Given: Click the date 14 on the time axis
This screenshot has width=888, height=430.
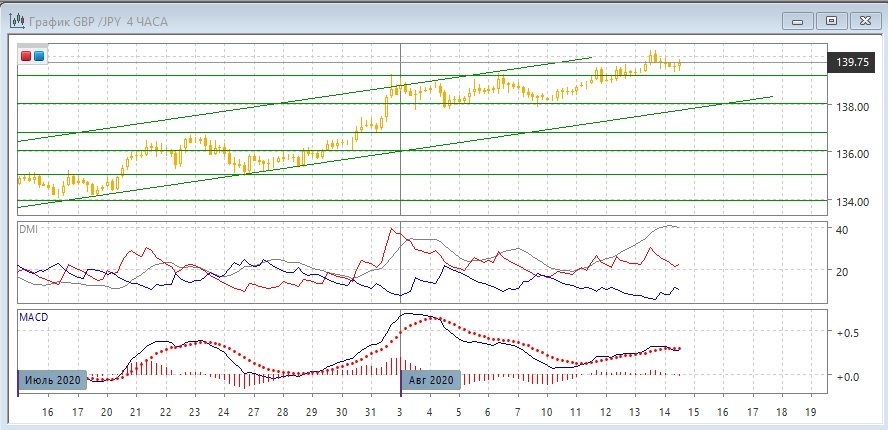Looking at the screenshot, I should pyautogui.click(x=664, y=411).
